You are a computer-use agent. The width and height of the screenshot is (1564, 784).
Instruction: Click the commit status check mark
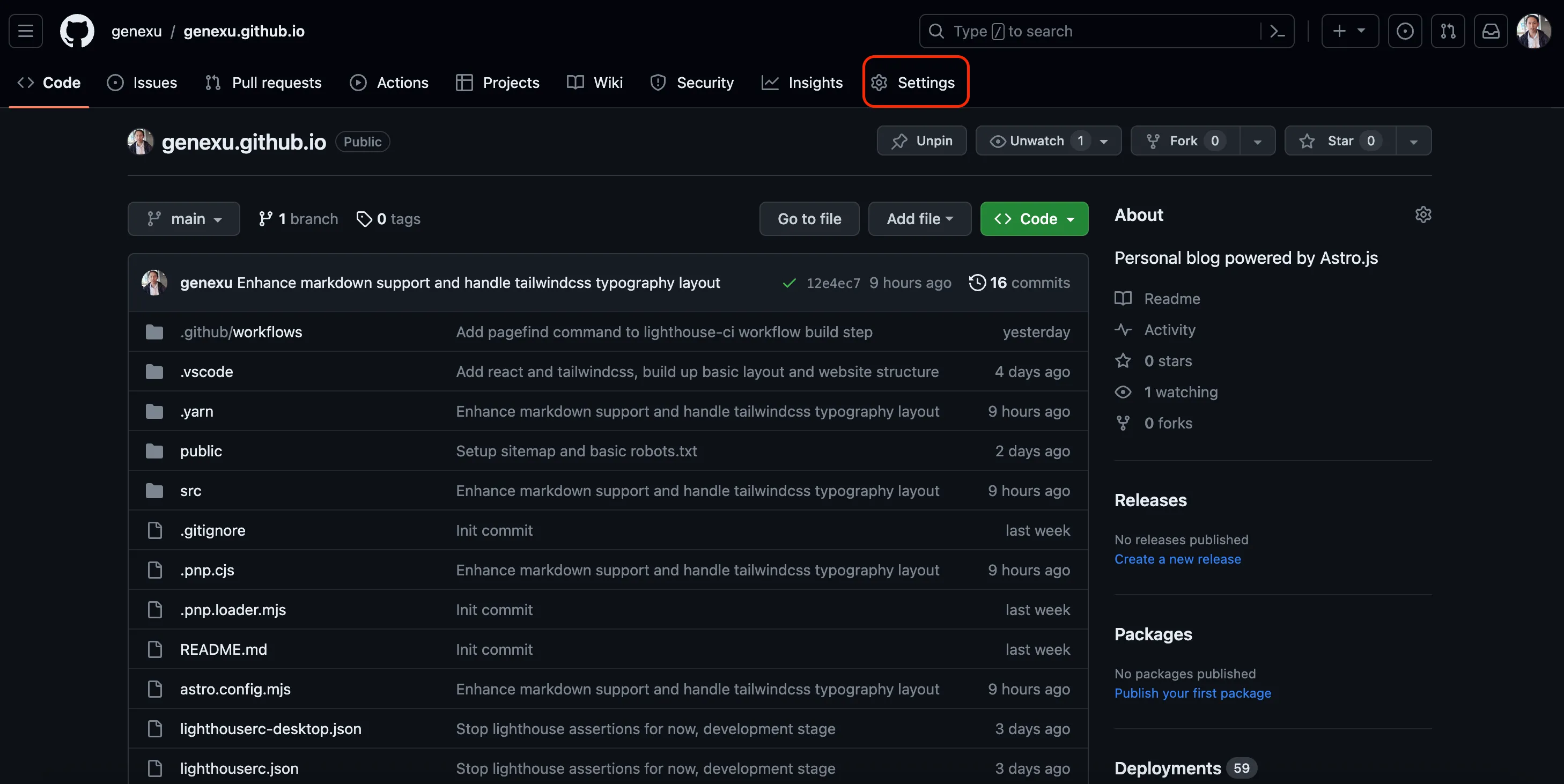click(788, 283)
